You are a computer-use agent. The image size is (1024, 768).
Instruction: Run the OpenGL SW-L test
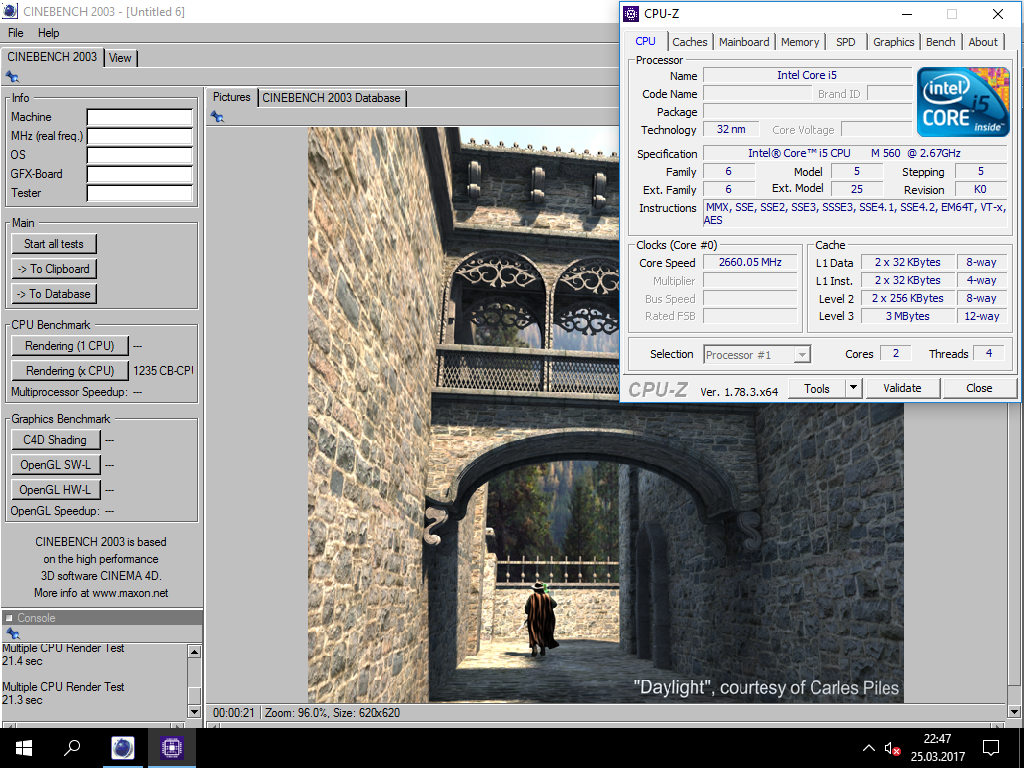tap(56, 465)
